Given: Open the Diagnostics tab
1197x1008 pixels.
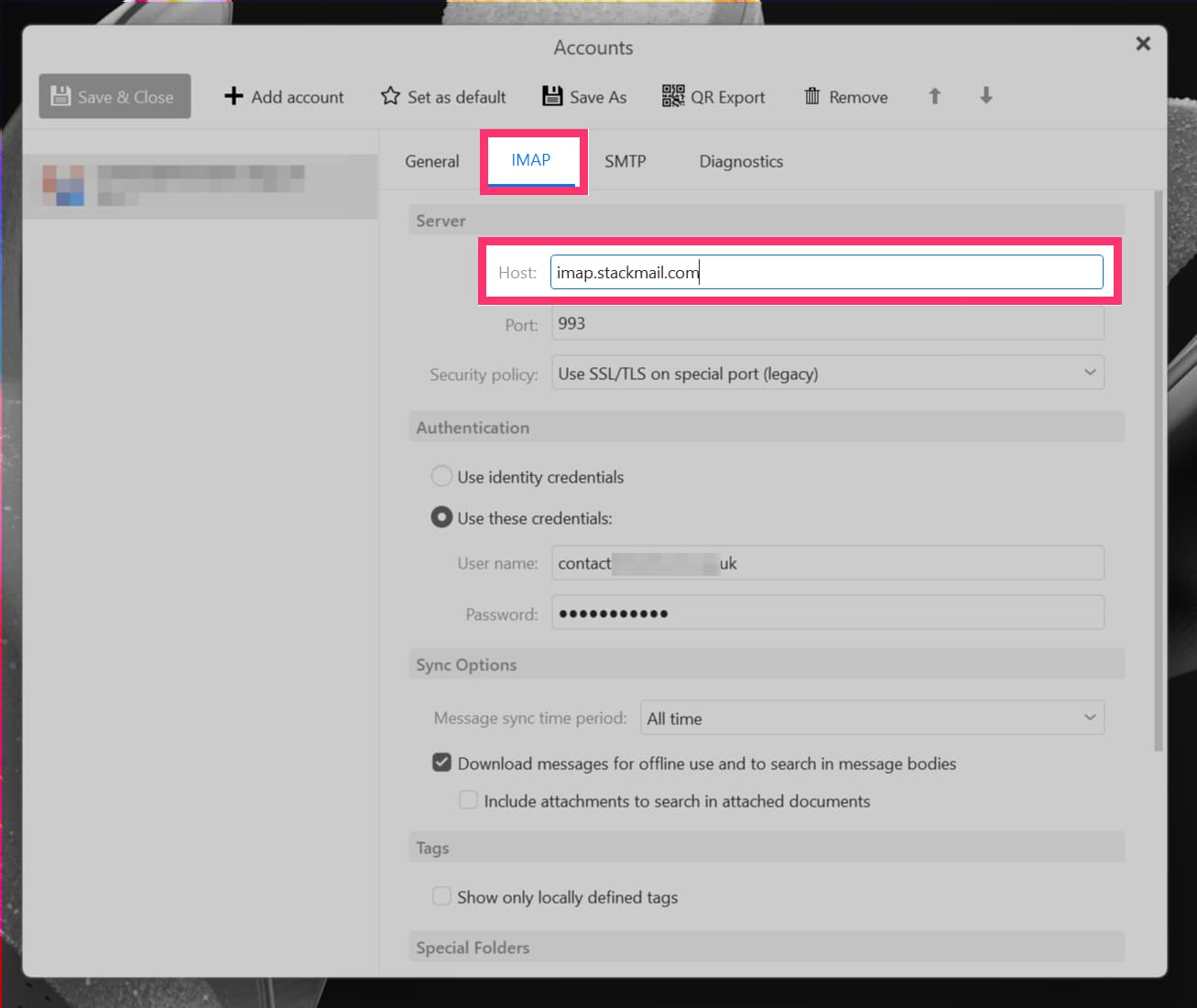Looking at the screenshot, I should click(x=741, y=161).
